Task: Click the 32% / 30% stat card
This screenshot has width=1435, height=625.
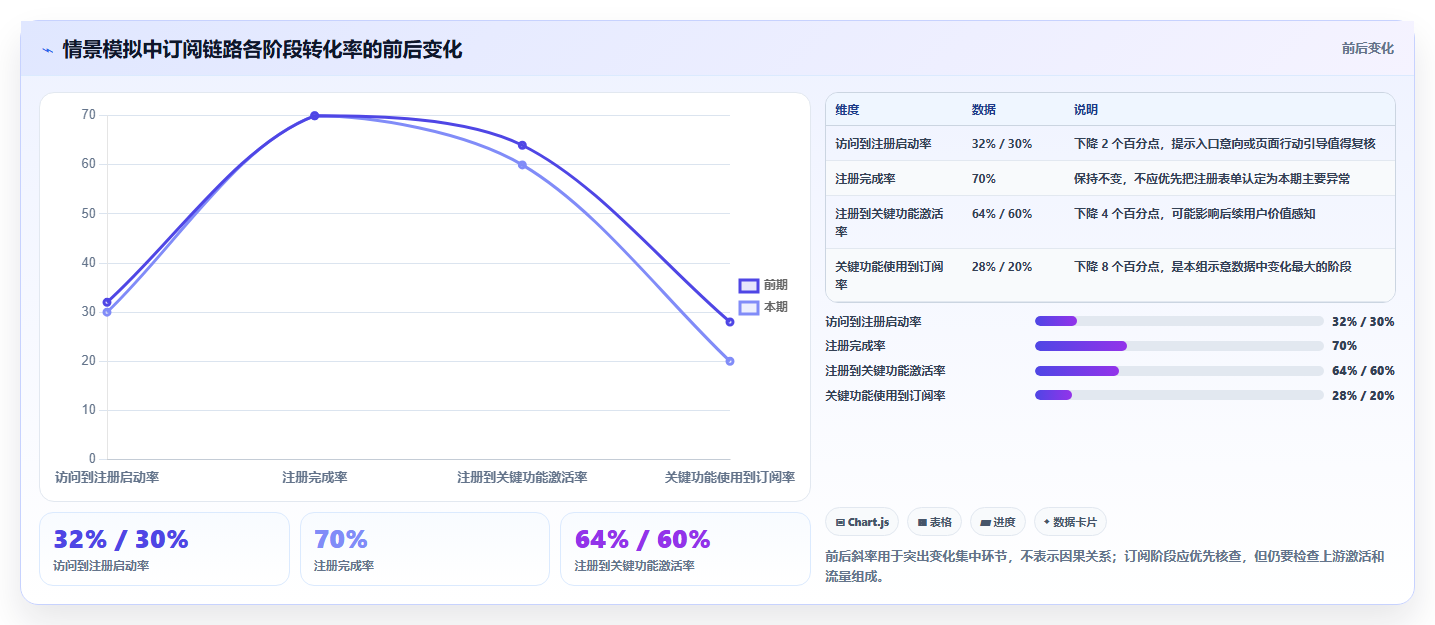Action: (164, 549)
